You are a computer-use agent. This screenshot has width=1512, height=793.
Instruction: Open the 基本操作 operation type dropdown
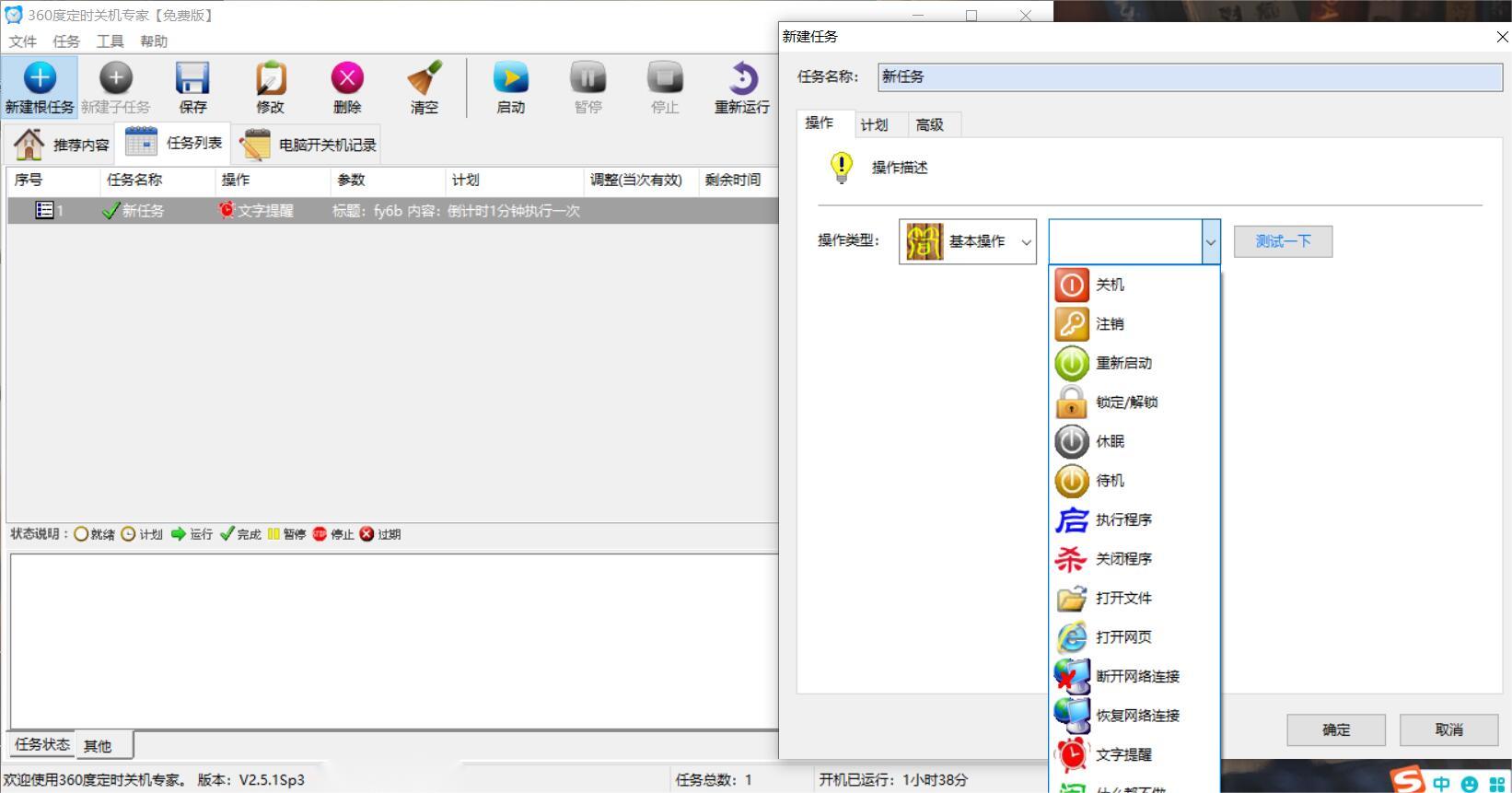[x=968, y=241]
